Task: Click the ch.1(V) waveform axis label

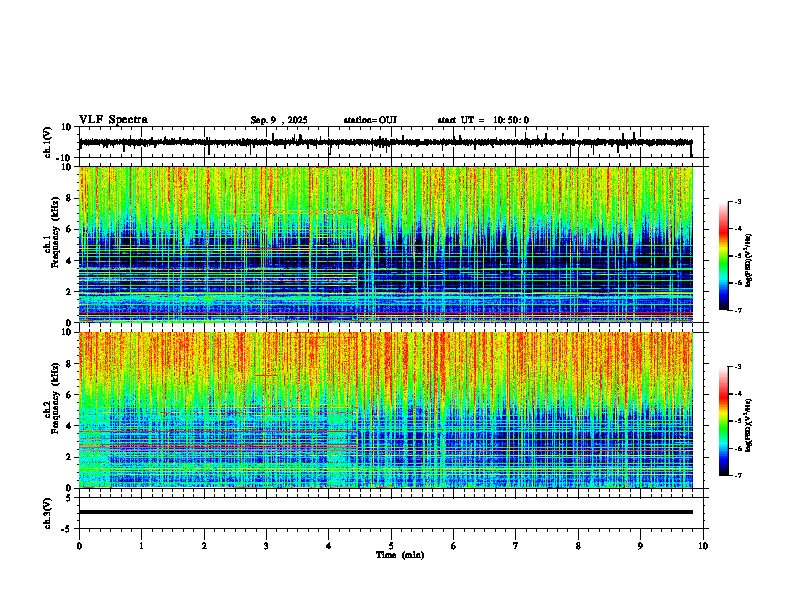Action: click(x=48, y=142)
